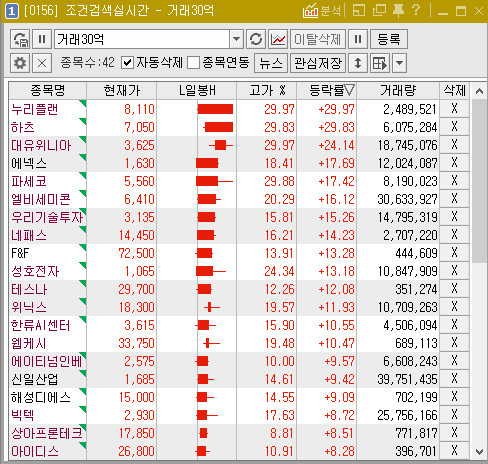Select stock 네패스
This screenshot has height=464, width=488.
coord(29,235)
